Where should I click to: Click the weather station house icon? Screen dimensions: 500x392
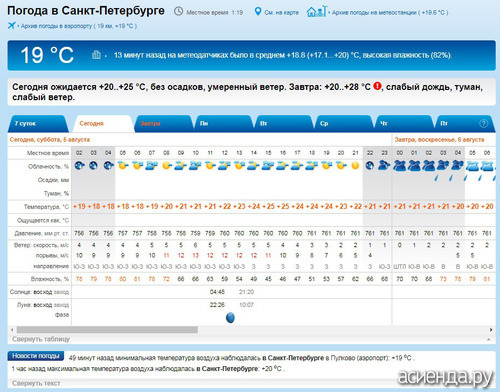[x=317, y=12]
